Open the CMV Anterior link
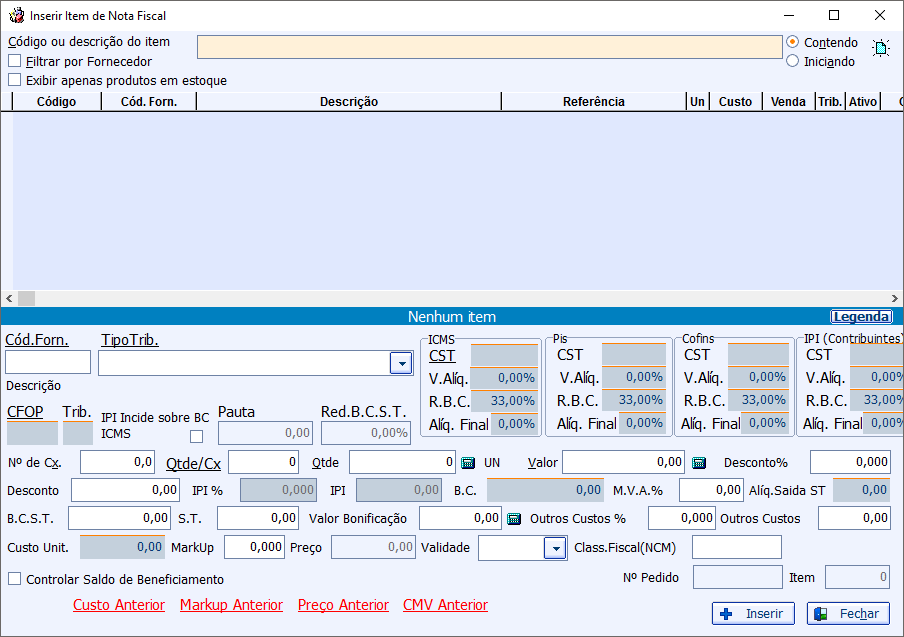The width and height of the screenshot is (904, 637). click(x=445, y=605)
